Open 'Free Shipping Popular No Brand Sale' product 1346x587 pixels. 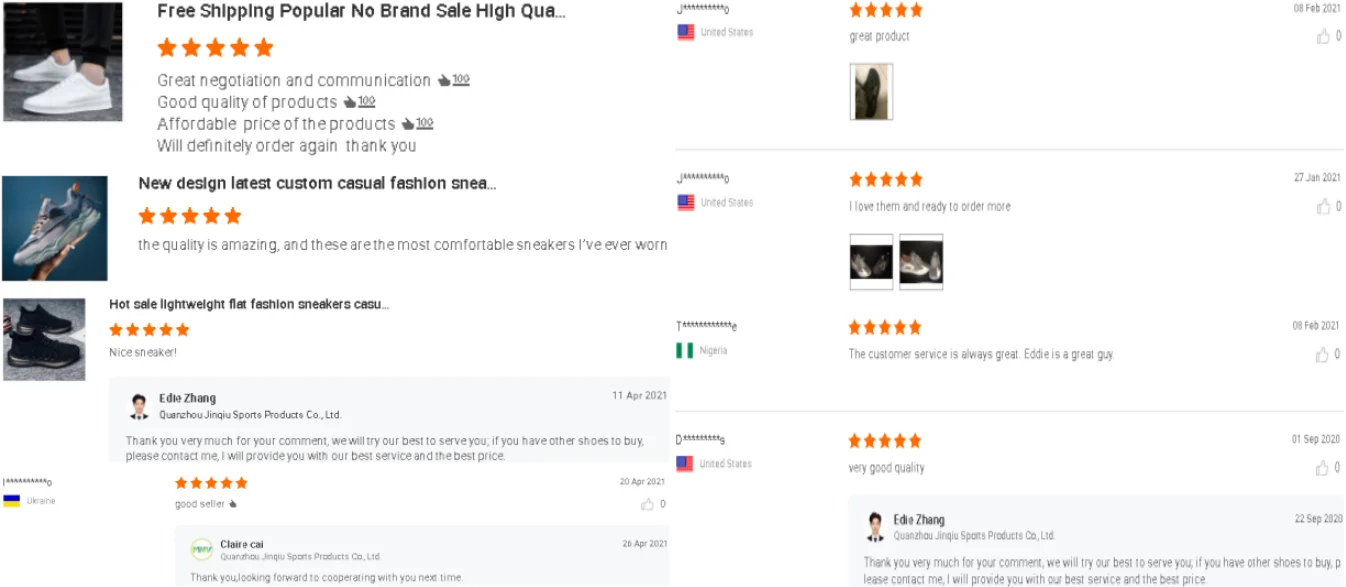(x=361, y=12)
